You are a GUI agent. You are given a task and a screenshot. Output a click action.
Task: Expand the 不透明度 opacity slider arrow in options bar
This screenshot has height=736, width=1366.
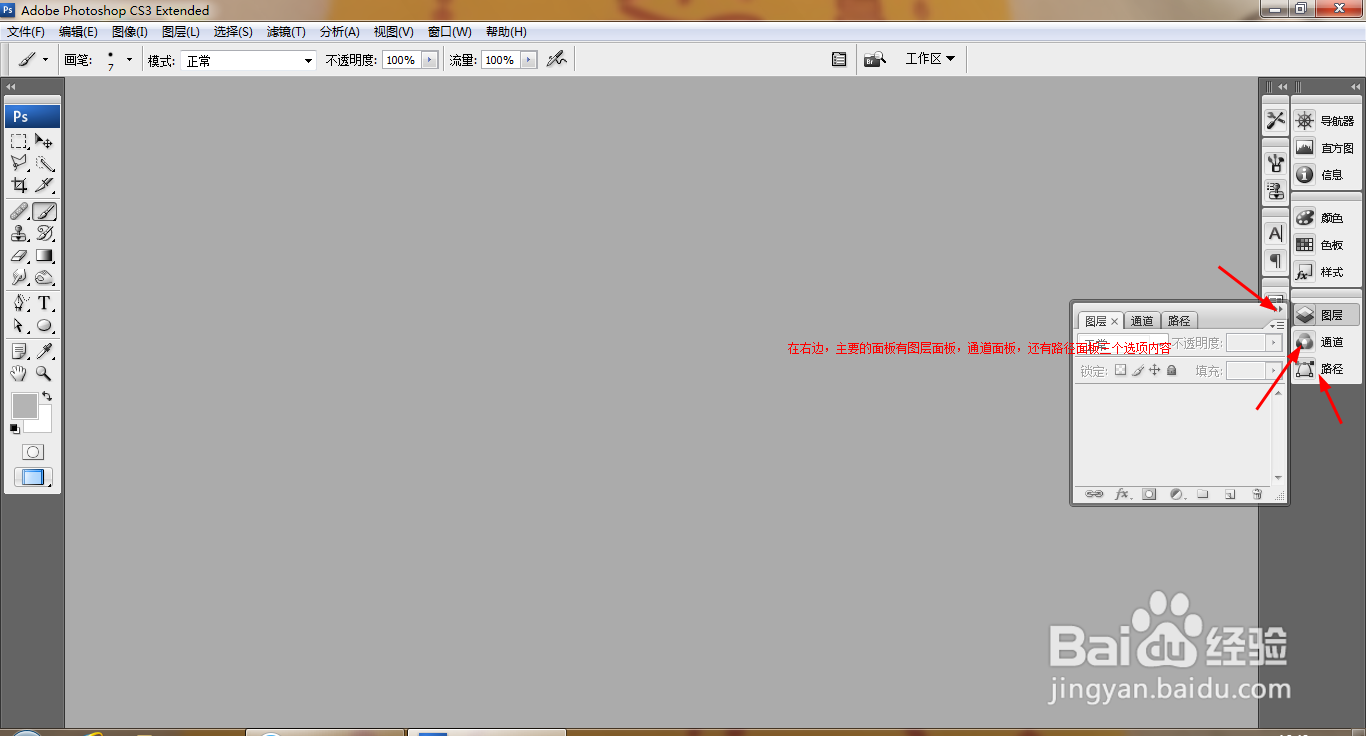tap(430, 60)
